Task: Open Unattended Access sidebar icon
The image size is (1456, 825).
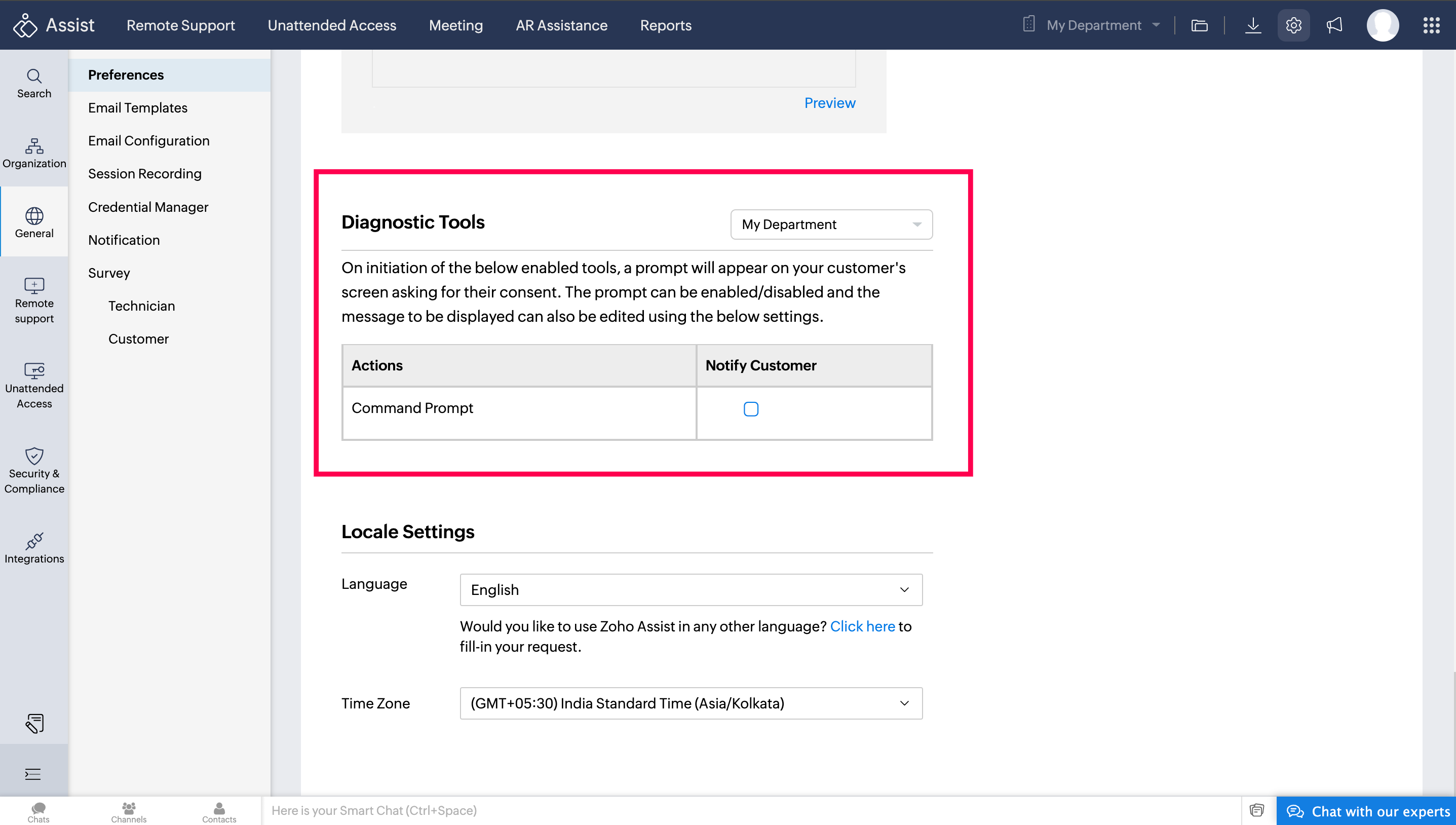Action: point(34,385)
